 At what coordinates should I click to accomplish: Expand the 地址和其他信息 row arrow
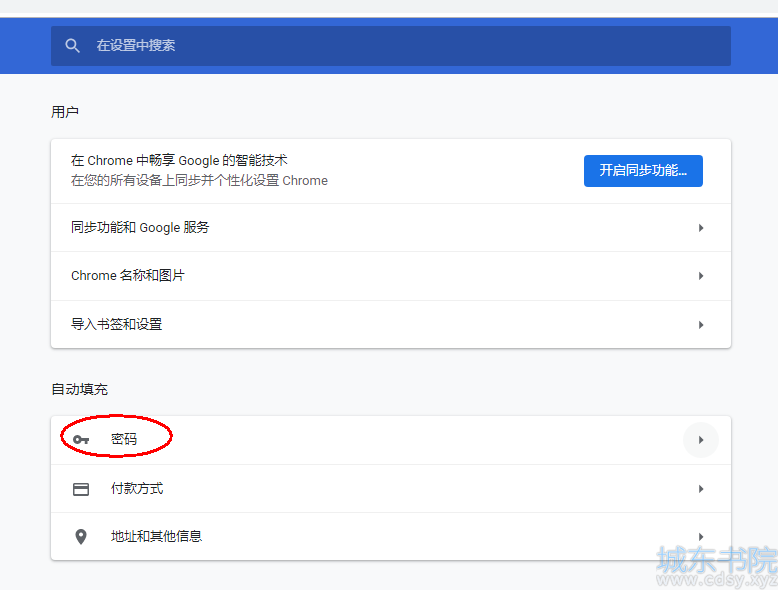click(701, 536)
